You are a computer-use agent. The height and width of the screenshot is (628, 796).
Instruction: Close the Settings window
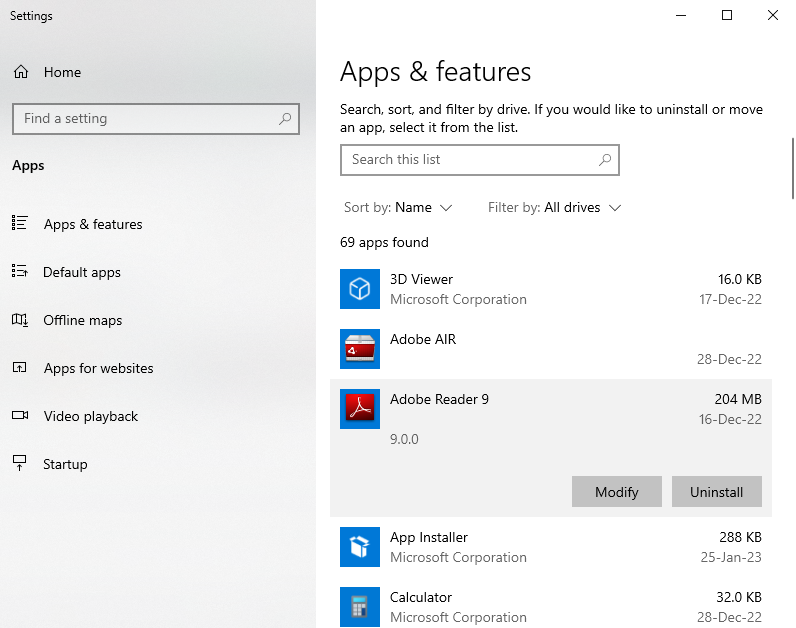[x=773, y=15]
